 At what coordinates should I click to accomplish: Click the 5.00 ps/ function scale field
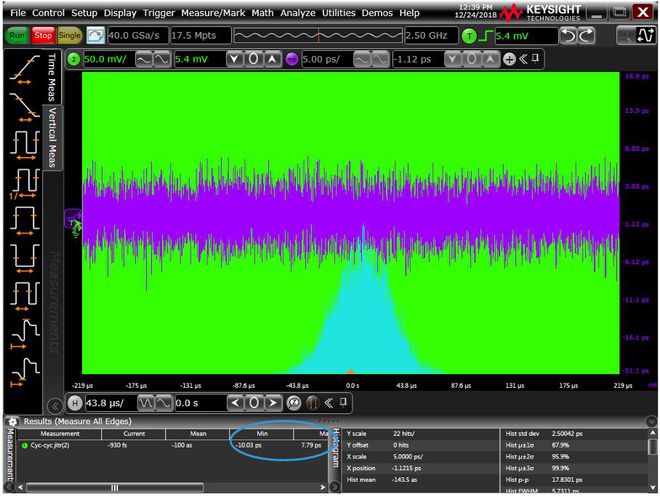click(326, 59)
